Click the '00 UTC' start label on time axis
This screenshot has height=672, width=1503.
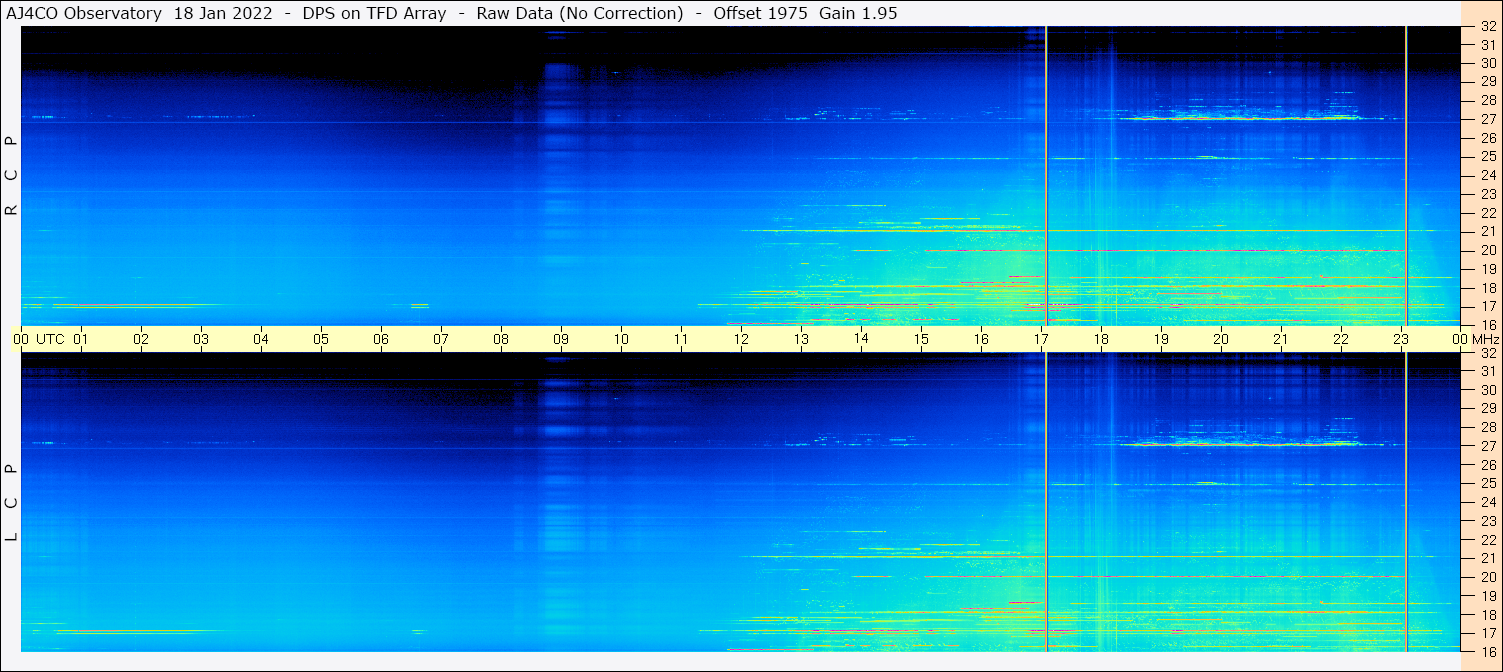click(x=39, y=339)
